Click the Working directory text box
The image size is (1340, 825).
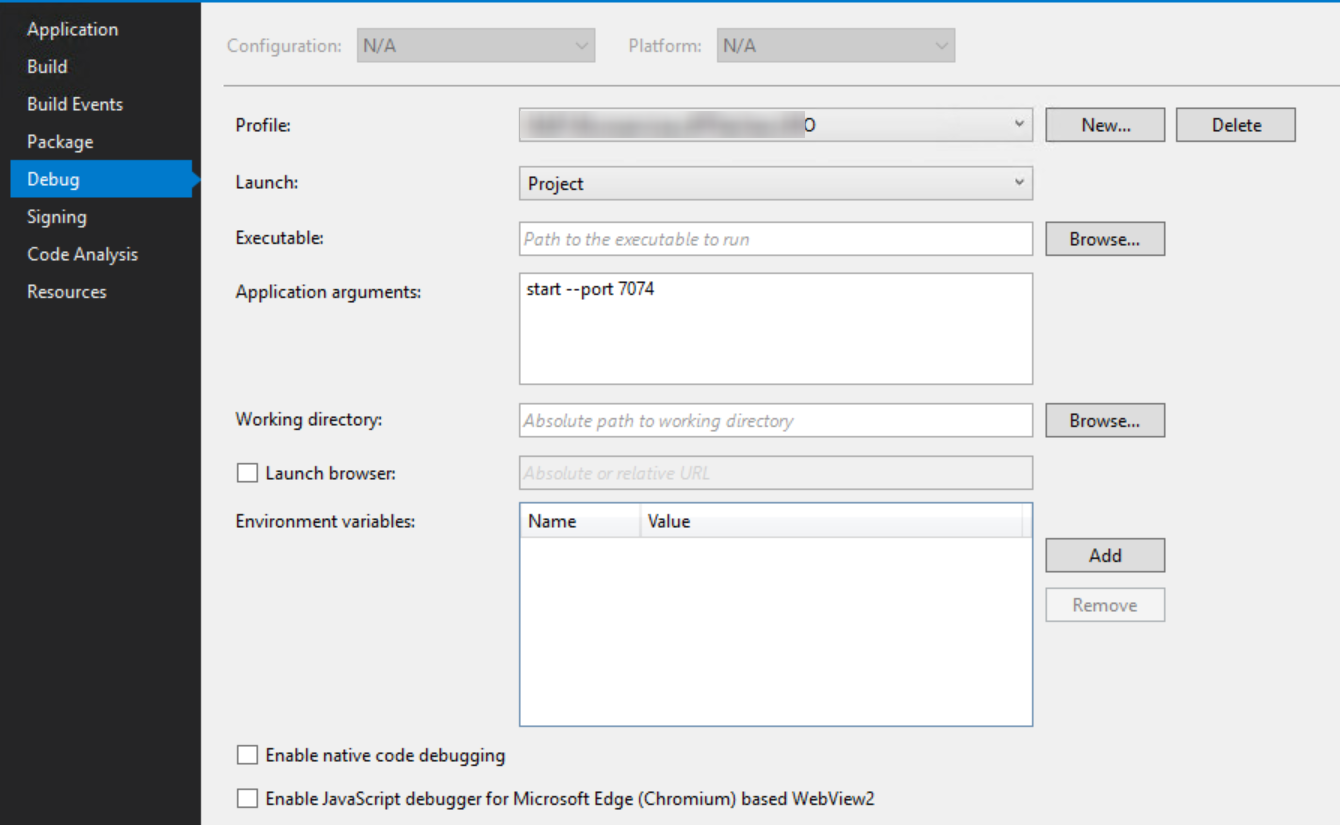775,420
